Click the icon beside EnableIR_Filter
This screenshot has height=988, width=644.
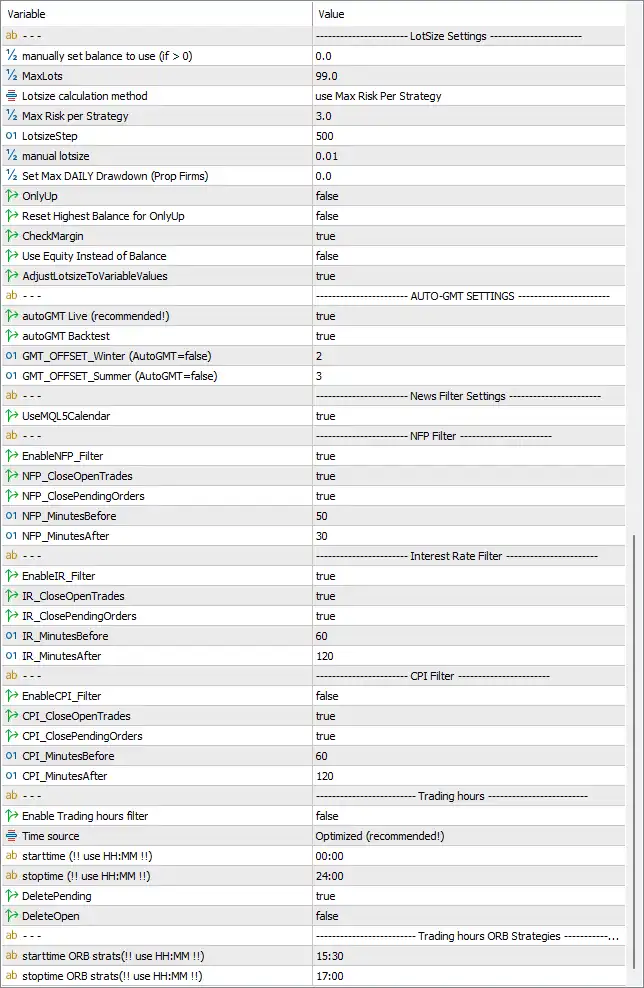(11, 576)
